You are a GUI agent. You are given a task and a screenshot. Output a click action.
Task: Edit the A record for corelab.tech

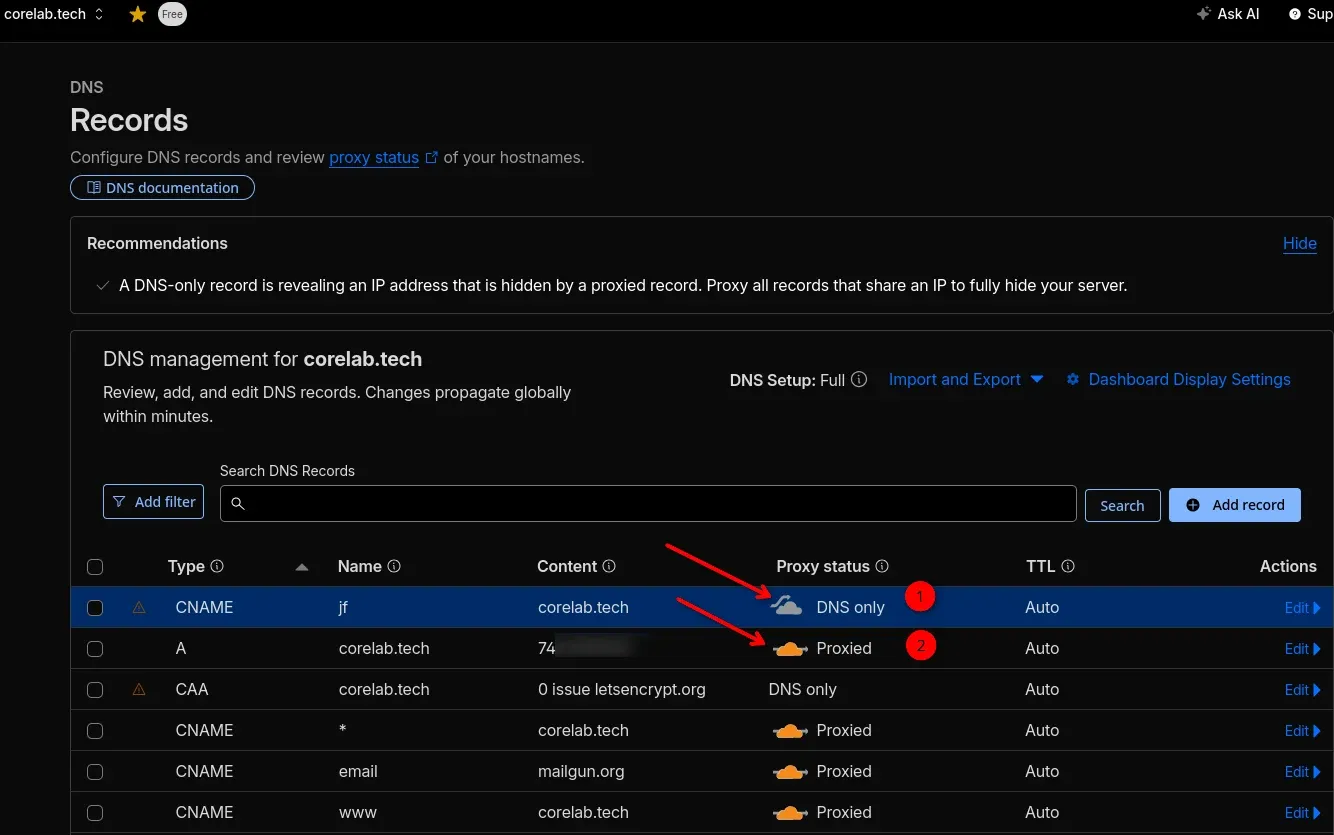1302,649
